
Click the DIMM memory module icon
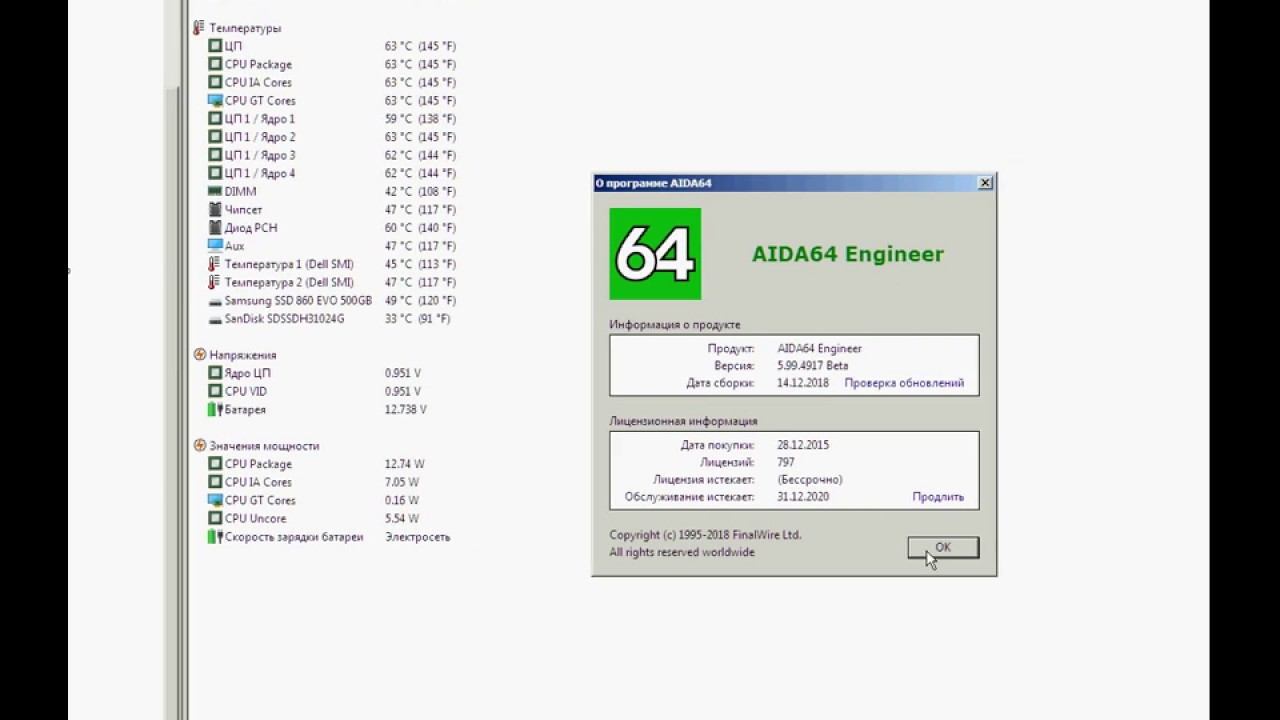pyautogui.click(x=215, y=191)
